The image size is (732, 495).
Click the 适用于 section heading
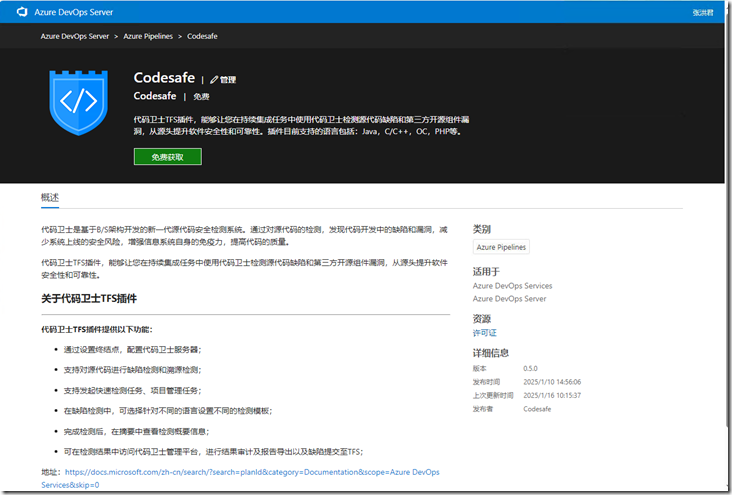[486, 272]
